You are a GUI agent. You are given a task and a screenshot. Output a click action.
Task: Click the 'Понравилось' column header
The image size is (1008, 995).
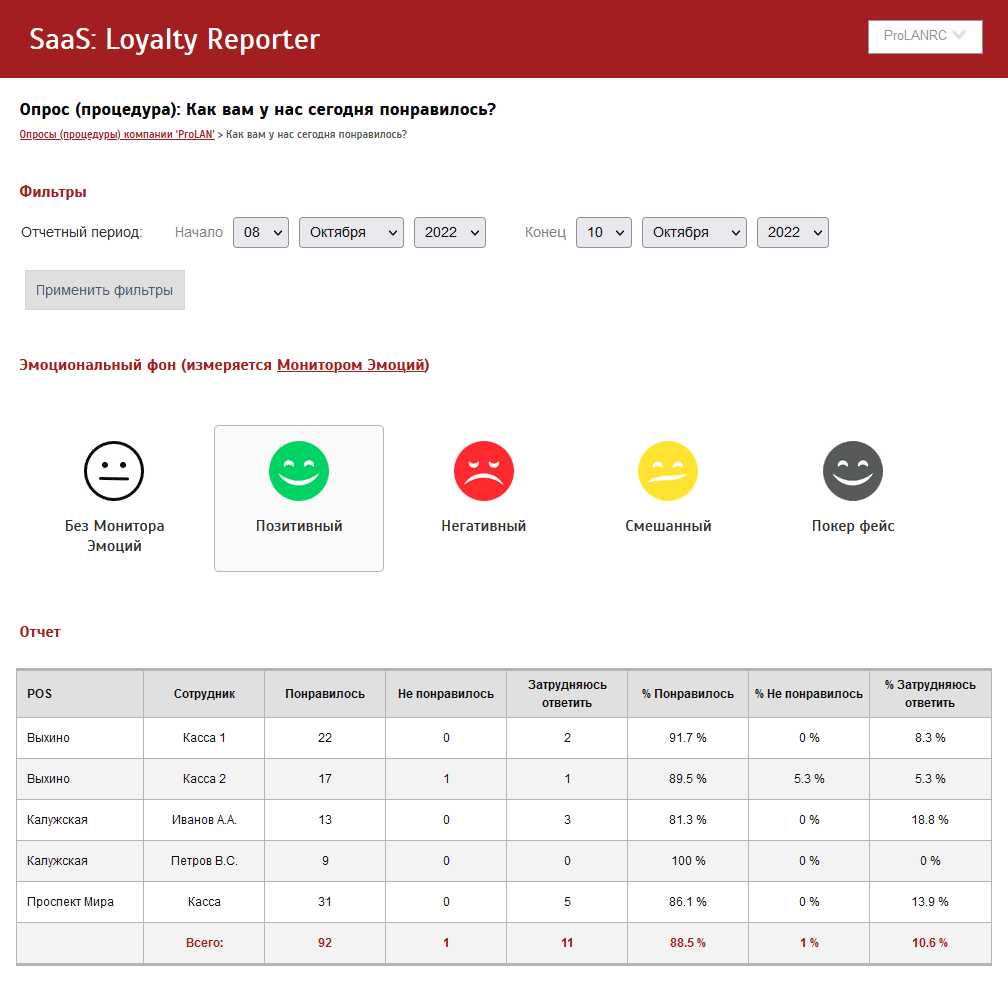pyautogui.click(x=325, y=693)
